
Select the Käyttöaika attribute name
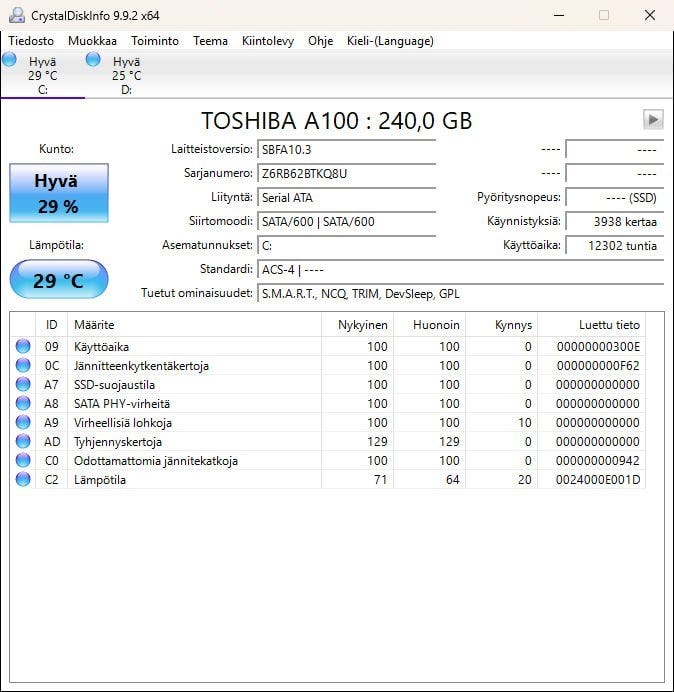pyautogui.click(x=102, y=347)
